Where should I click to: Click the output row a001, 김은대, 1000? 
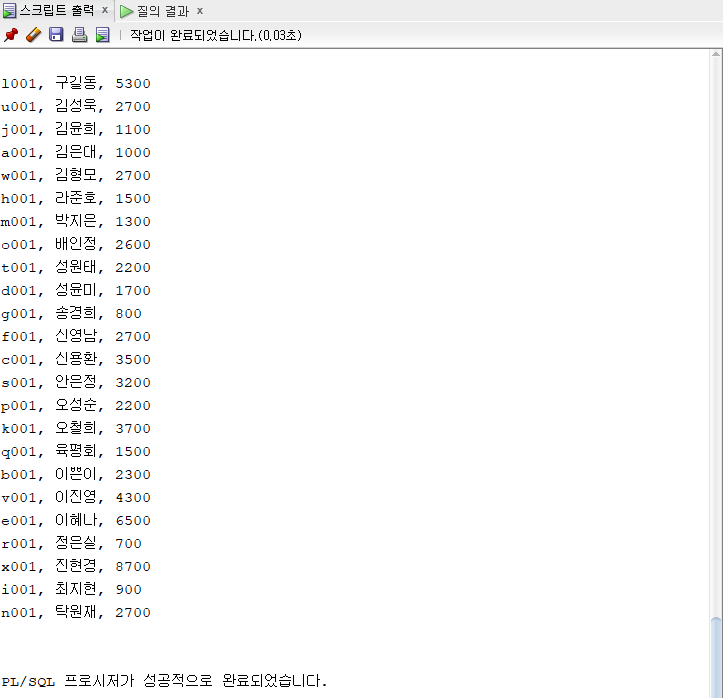[76, 153]
